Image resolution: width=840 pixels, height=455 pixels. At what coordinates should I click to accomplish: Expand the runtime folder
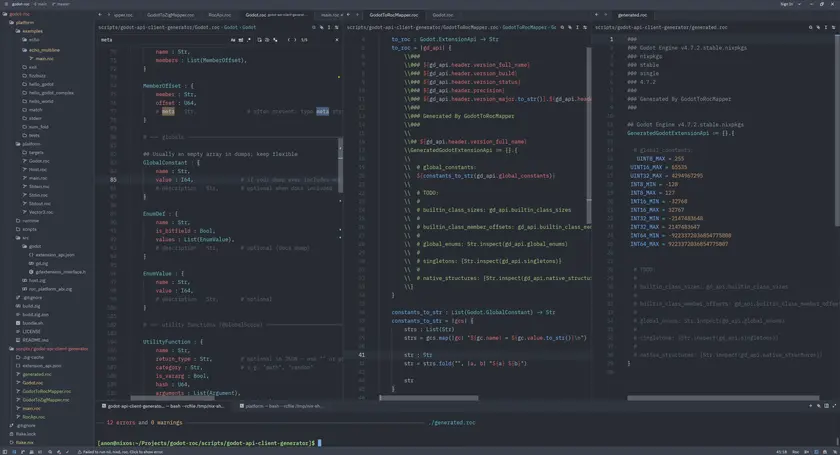tap(28, 221)
